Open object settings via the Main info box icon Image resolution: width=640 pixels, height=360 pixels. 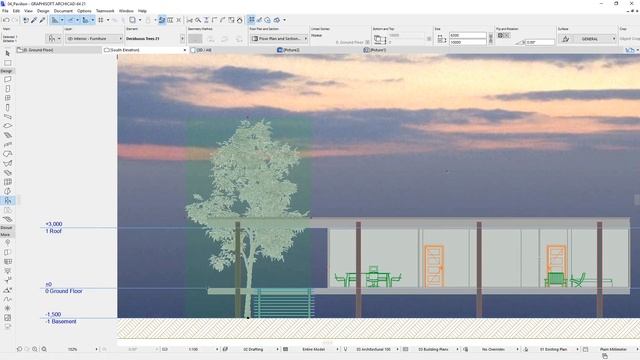tap(51, 38)
